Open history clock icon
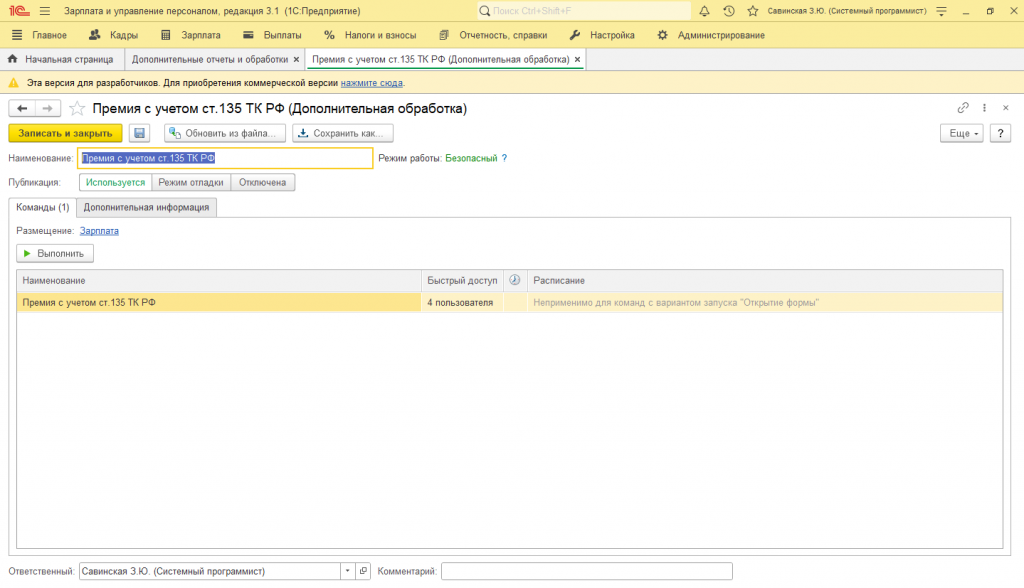 [729, 11]
